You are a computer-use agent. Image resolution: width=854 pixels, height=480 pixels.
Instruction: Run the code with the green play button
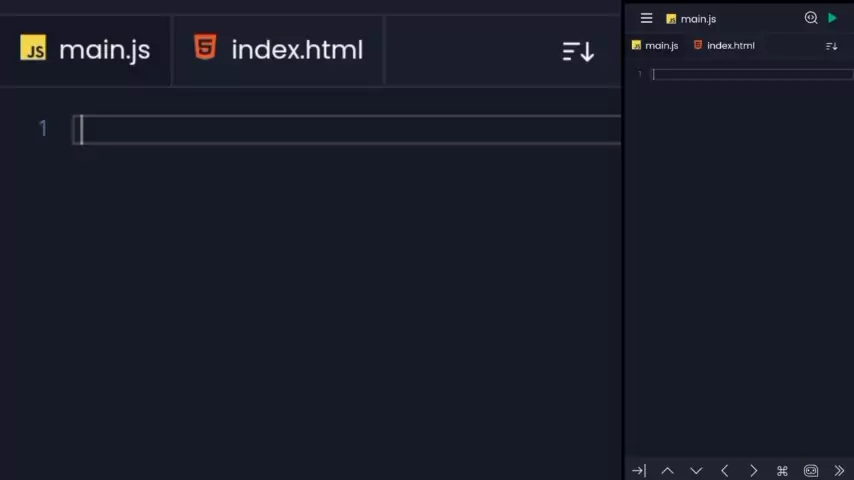[832, 18]
